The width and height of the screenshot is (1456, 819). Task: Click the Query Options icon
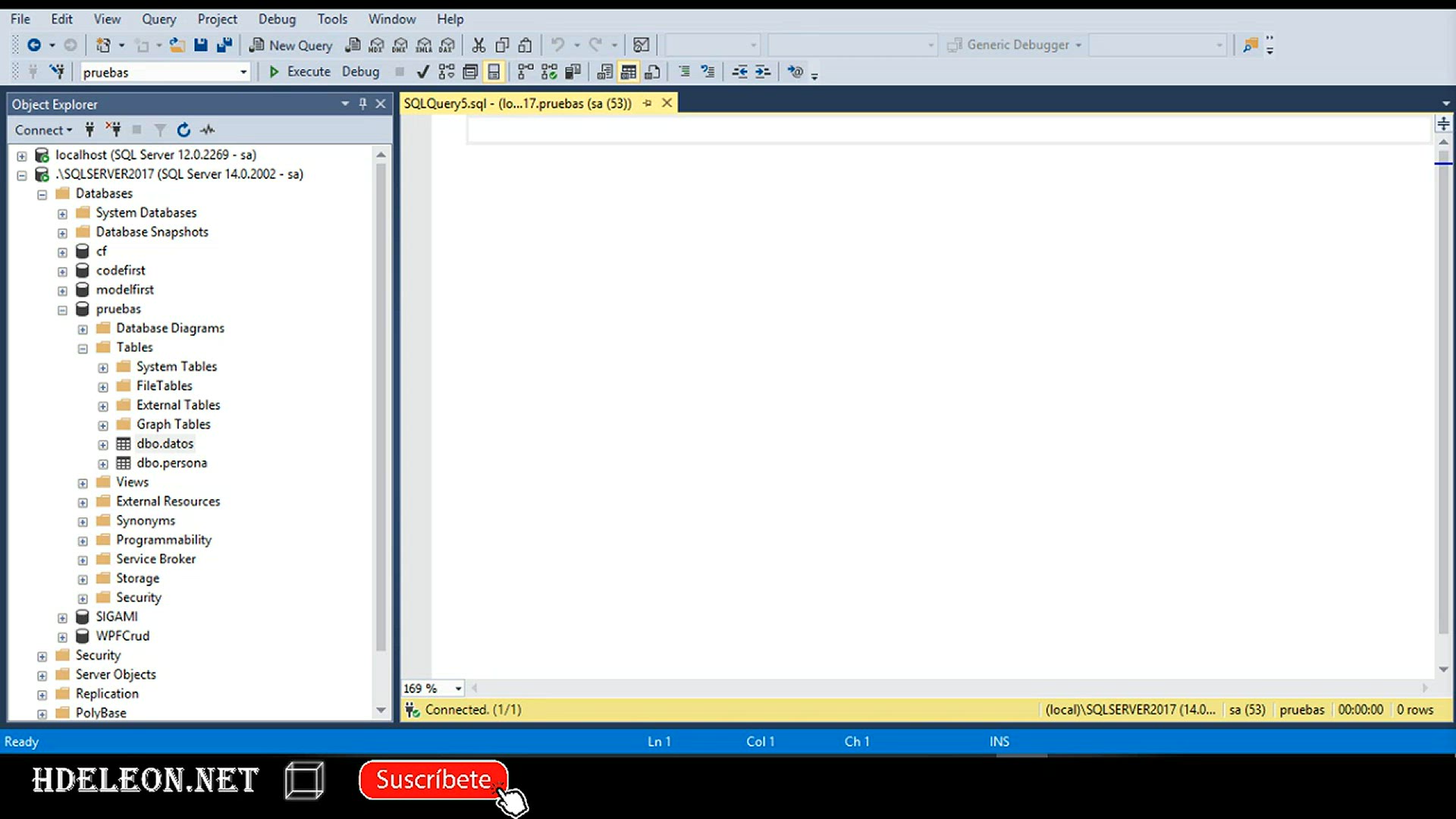click(470, 72)
